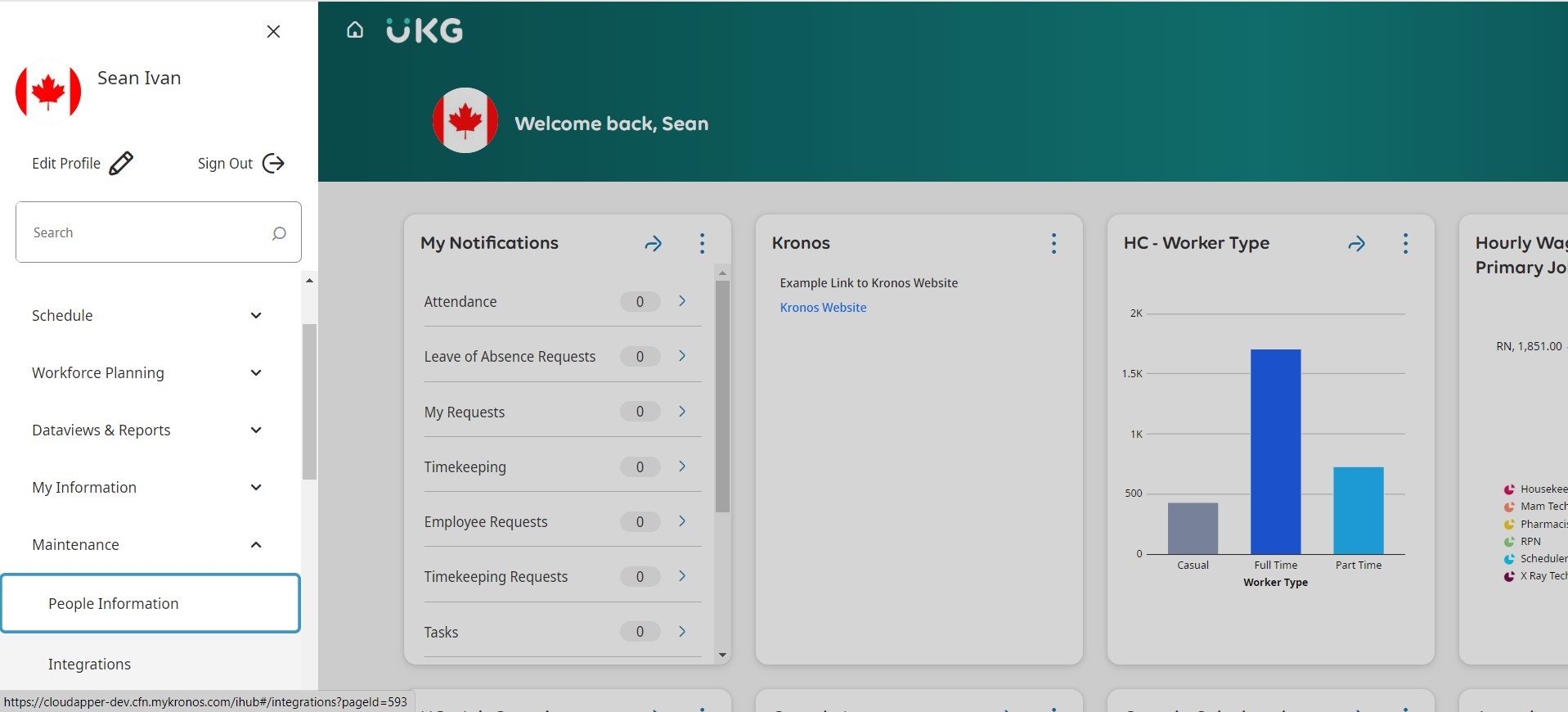
Task: Click the Edit Profile pencil icon
Action: point(121,163)
